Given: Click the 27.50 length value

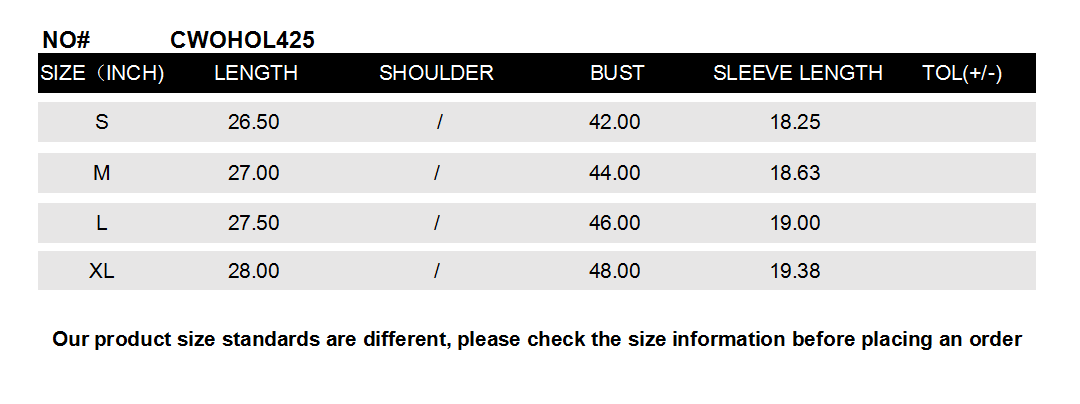Looking at the screenshot, I should pos(254,223).
